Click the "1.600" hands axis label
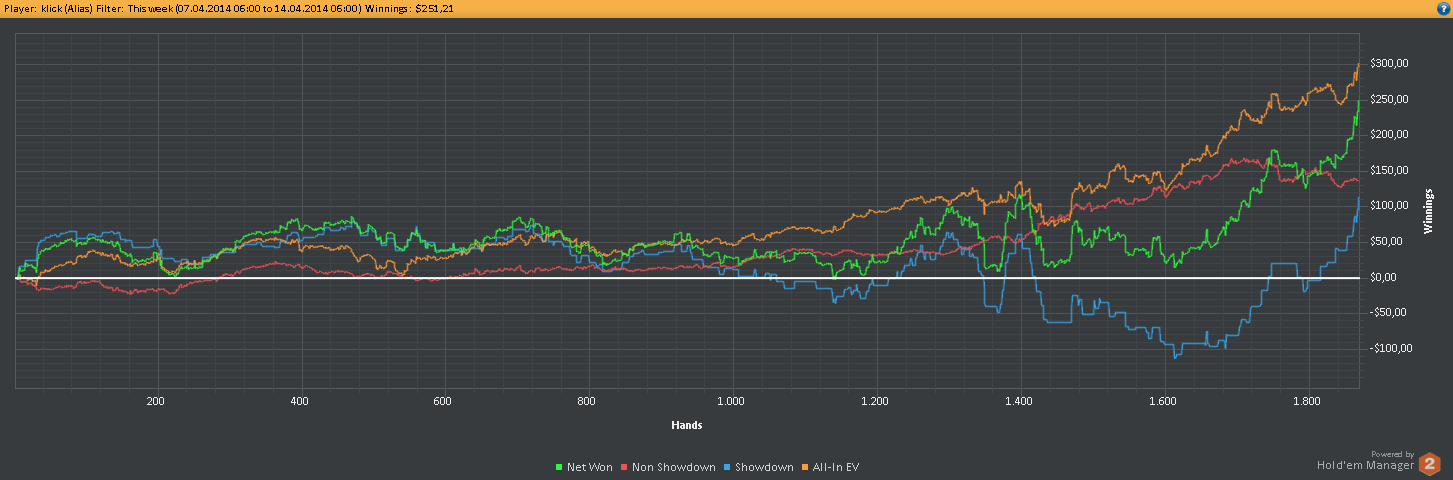The width and height of the screenshot is (1453, 480). coord(1164,401)
